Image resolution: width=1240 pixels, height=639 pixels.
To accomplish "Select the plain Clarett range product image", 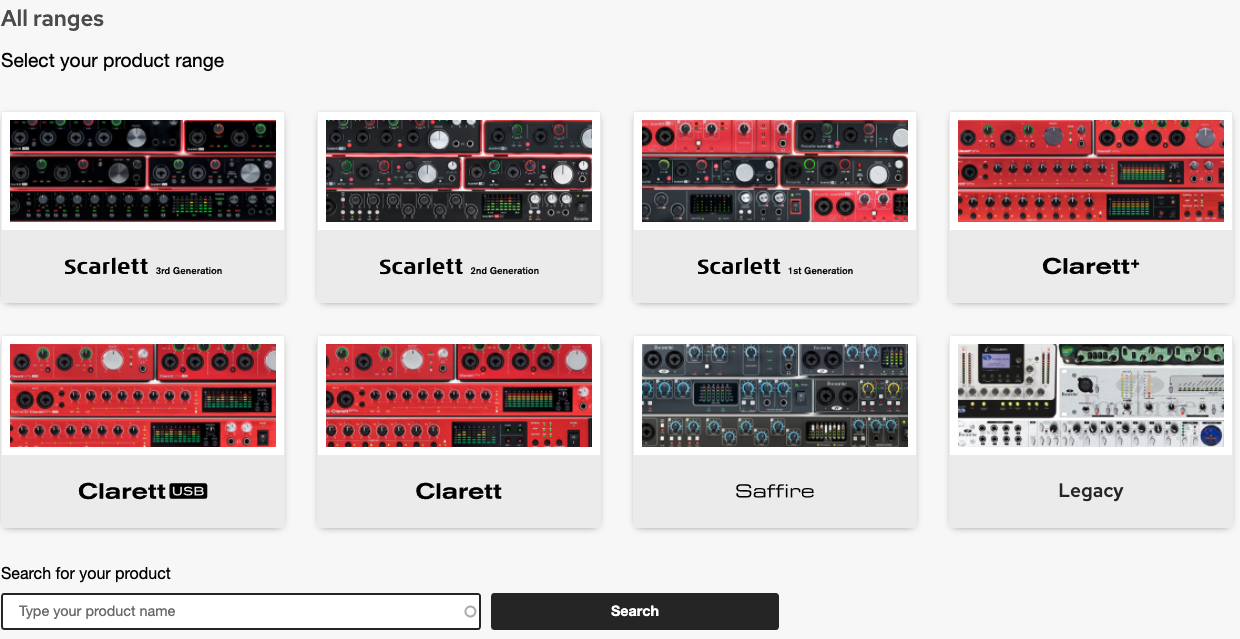I will [459, 395].
